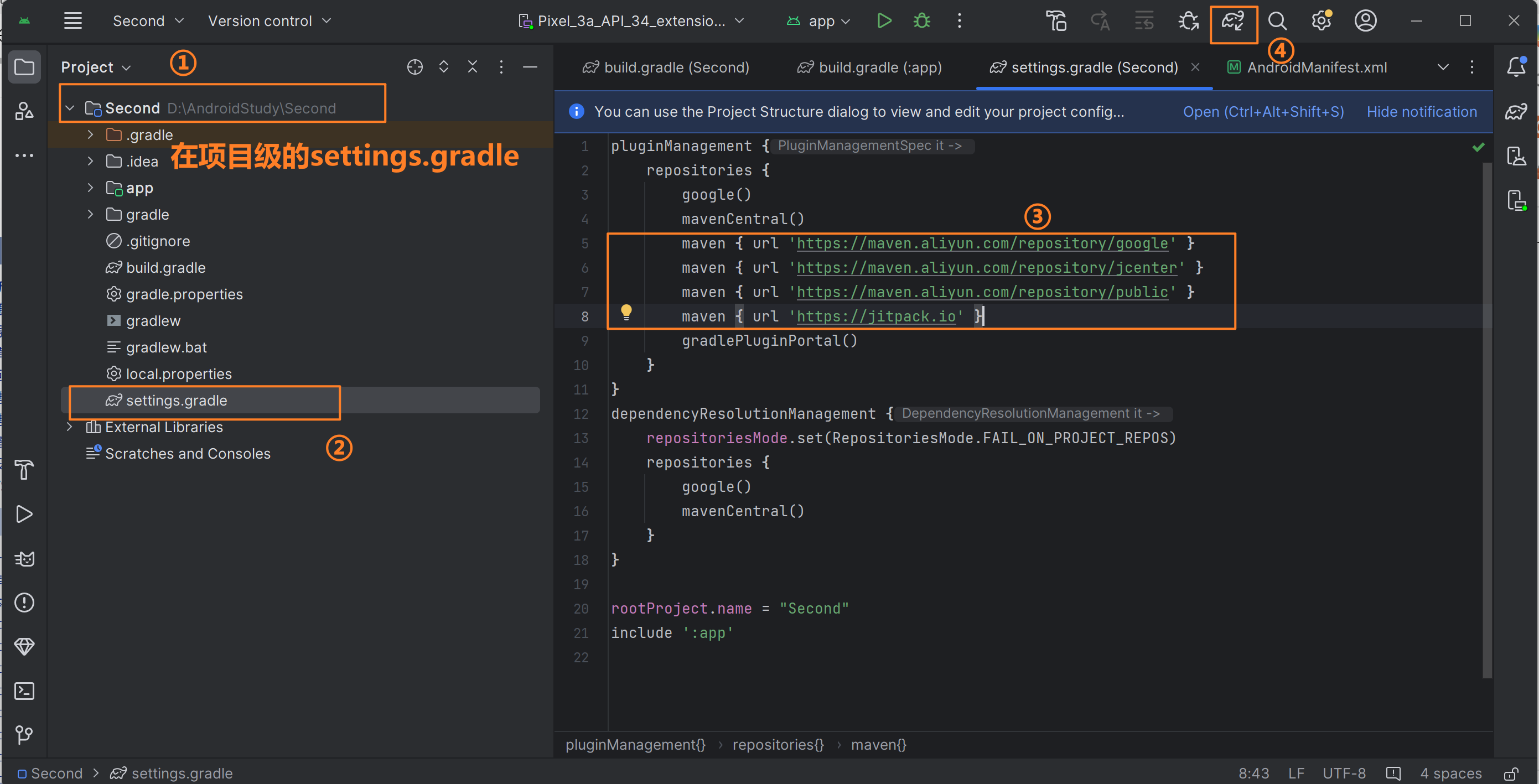This screenshot has width=1539, height=784.
Task: Click the Debug app bug icon
Action: tap(921, 21)
